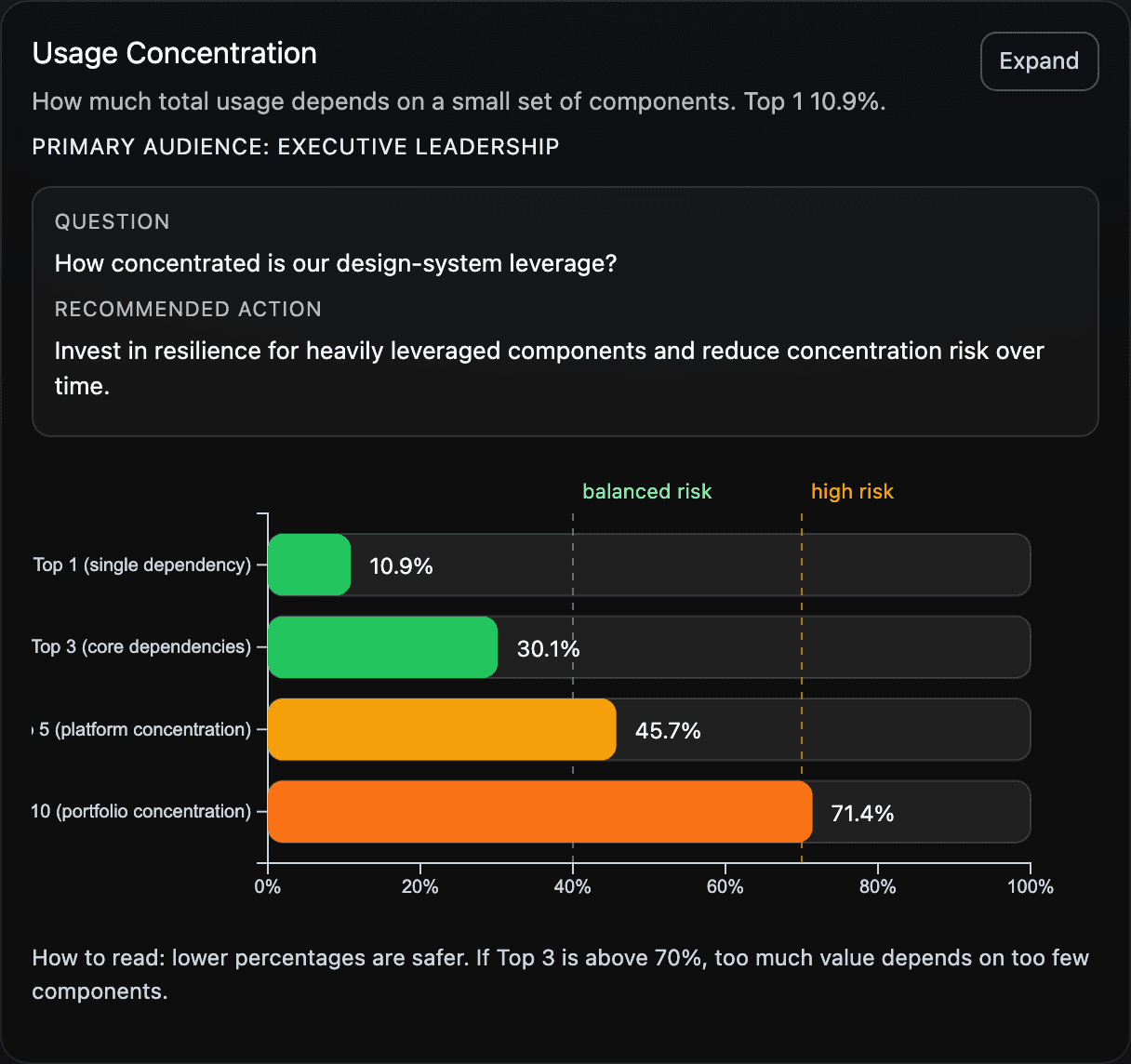Expand the RECOMMENDED ACTION section

click(x=188, y=309)
